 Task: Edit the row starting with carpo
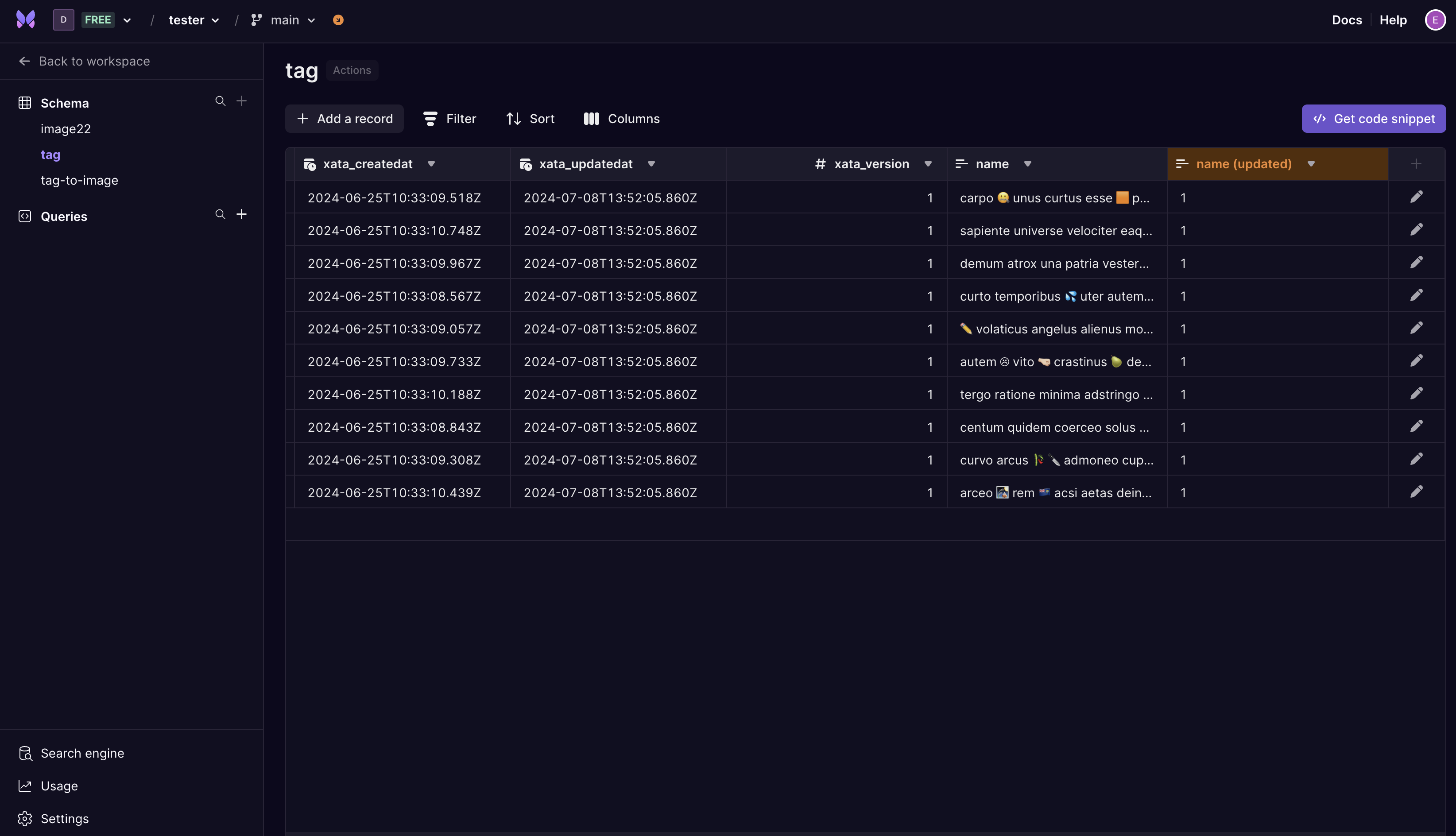1417,197
